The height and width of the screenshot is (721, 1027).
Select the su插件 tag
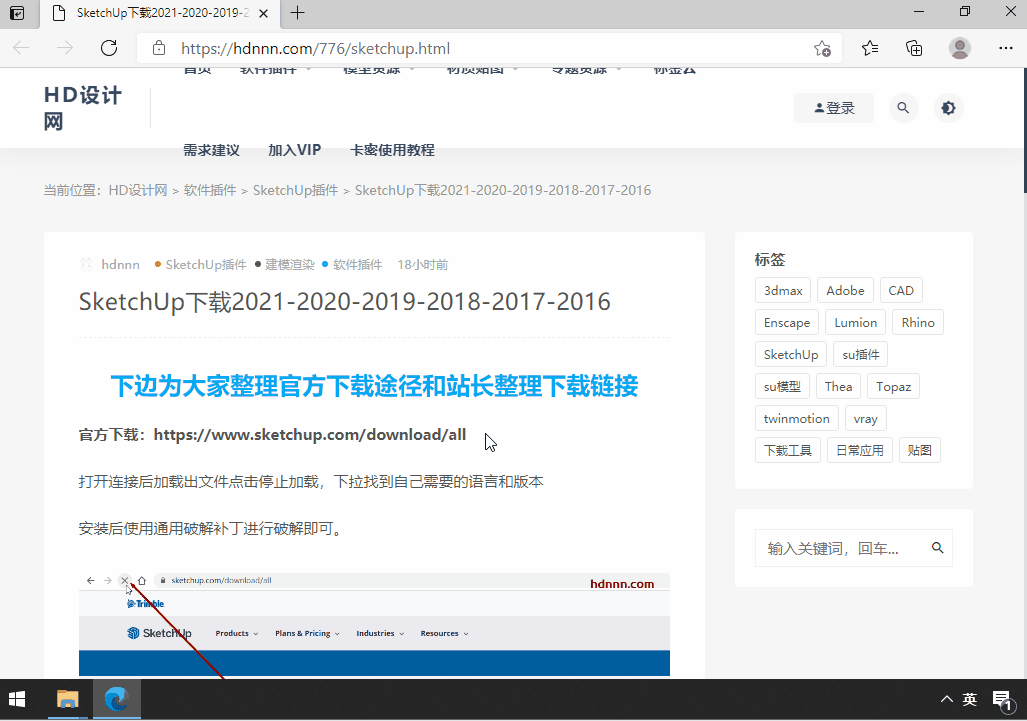click(861, 355)
